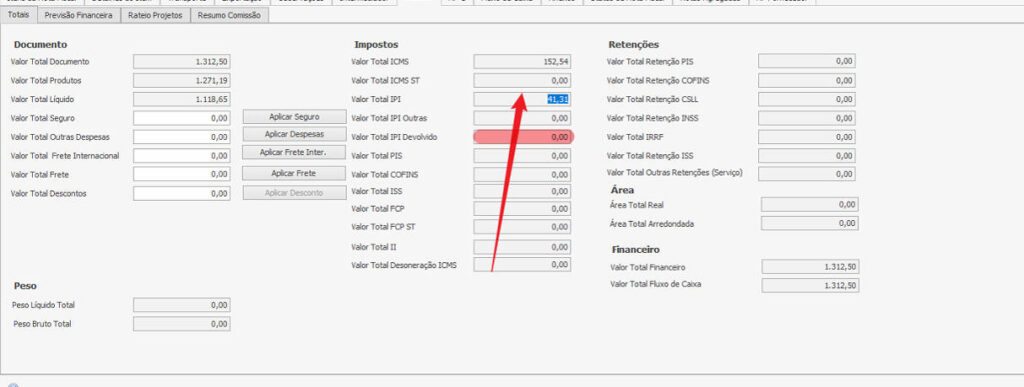The image size is (1024, 387).
Task: Focus the Valor Total Frete Internacional input
Action: click(x=182, y=156)
